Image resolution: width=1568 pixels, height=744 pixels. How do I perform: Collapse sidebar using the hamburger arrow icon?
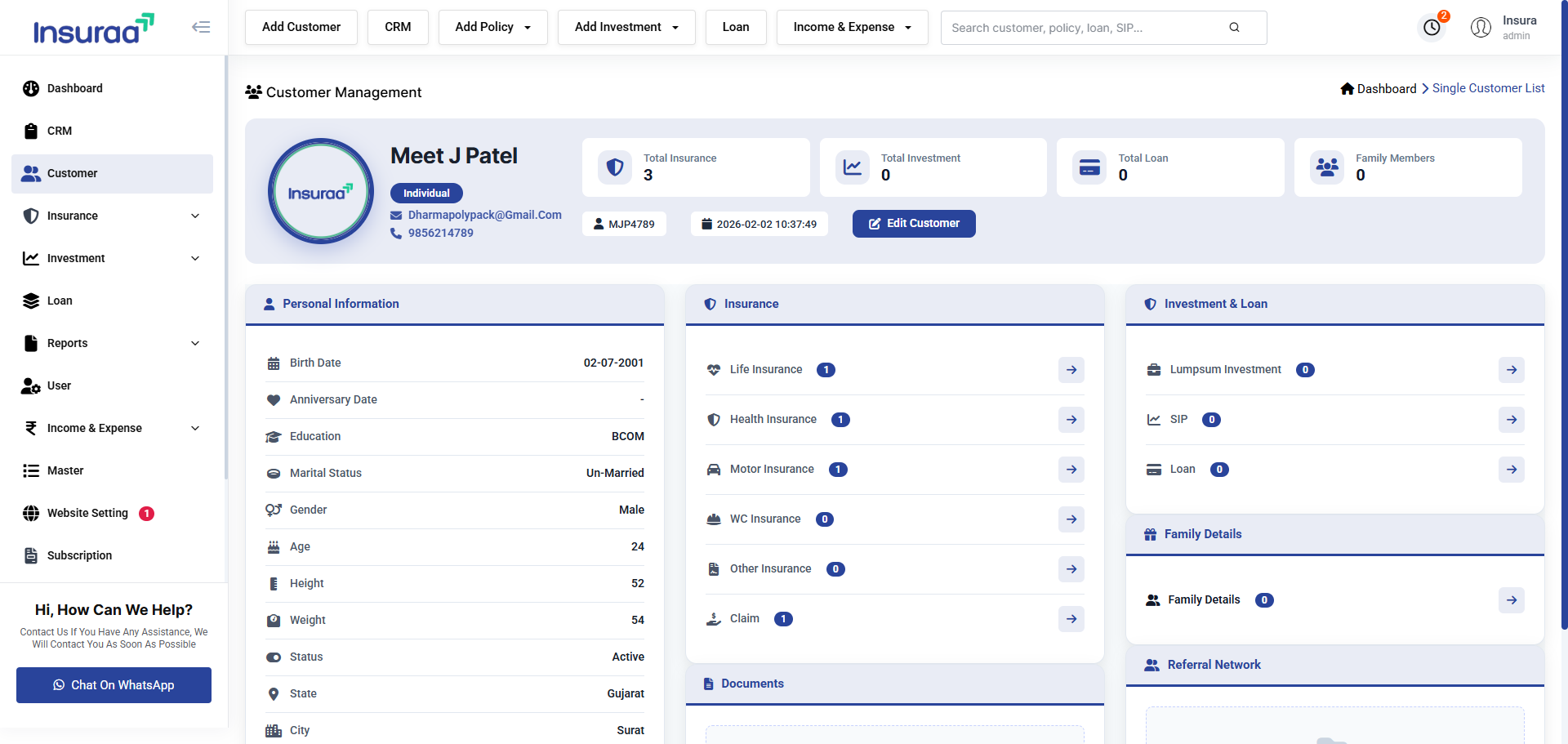(201, 27)
